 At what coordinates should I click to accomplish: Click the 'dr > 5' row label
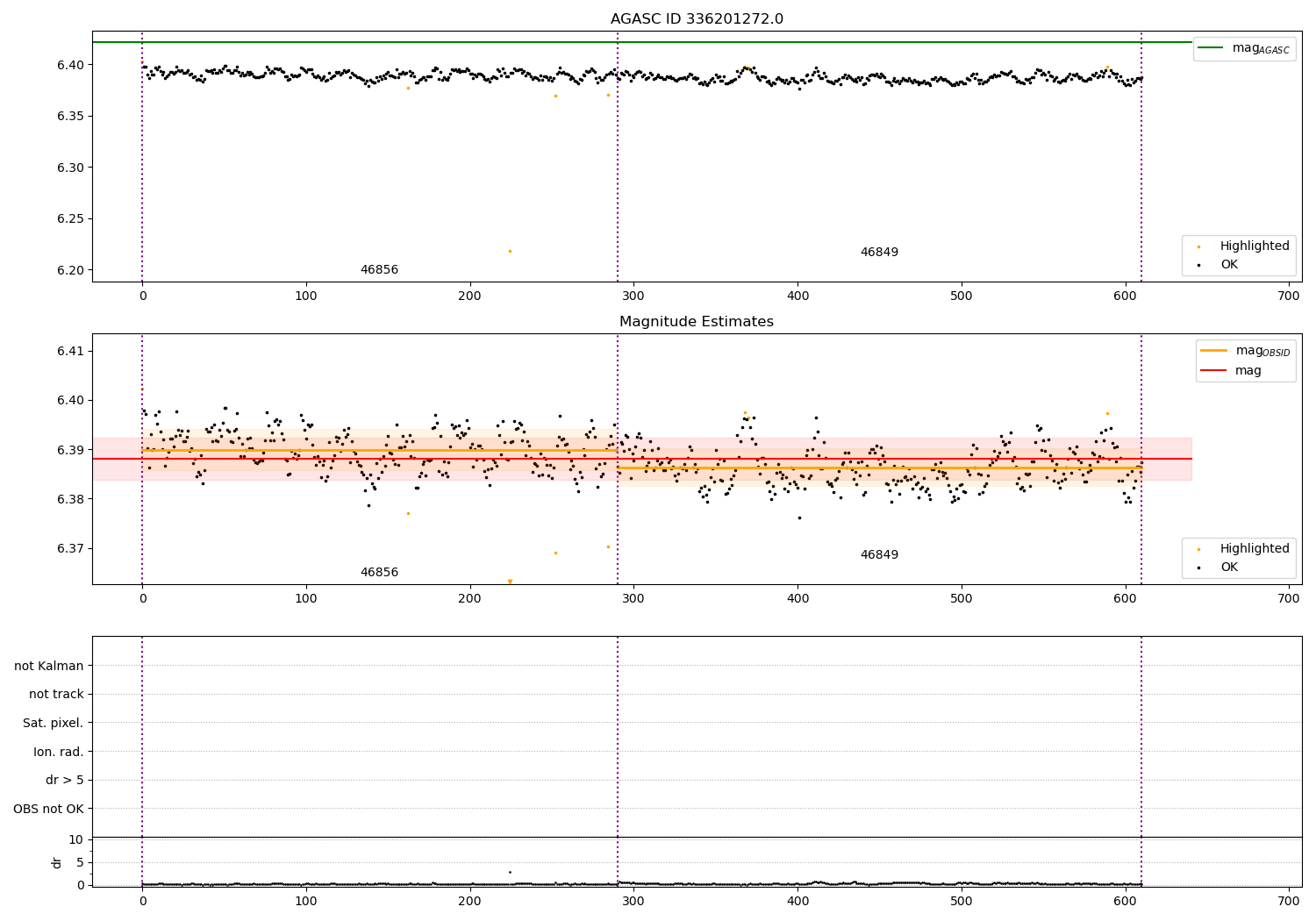pyautogui.click(x=65, y=780)
